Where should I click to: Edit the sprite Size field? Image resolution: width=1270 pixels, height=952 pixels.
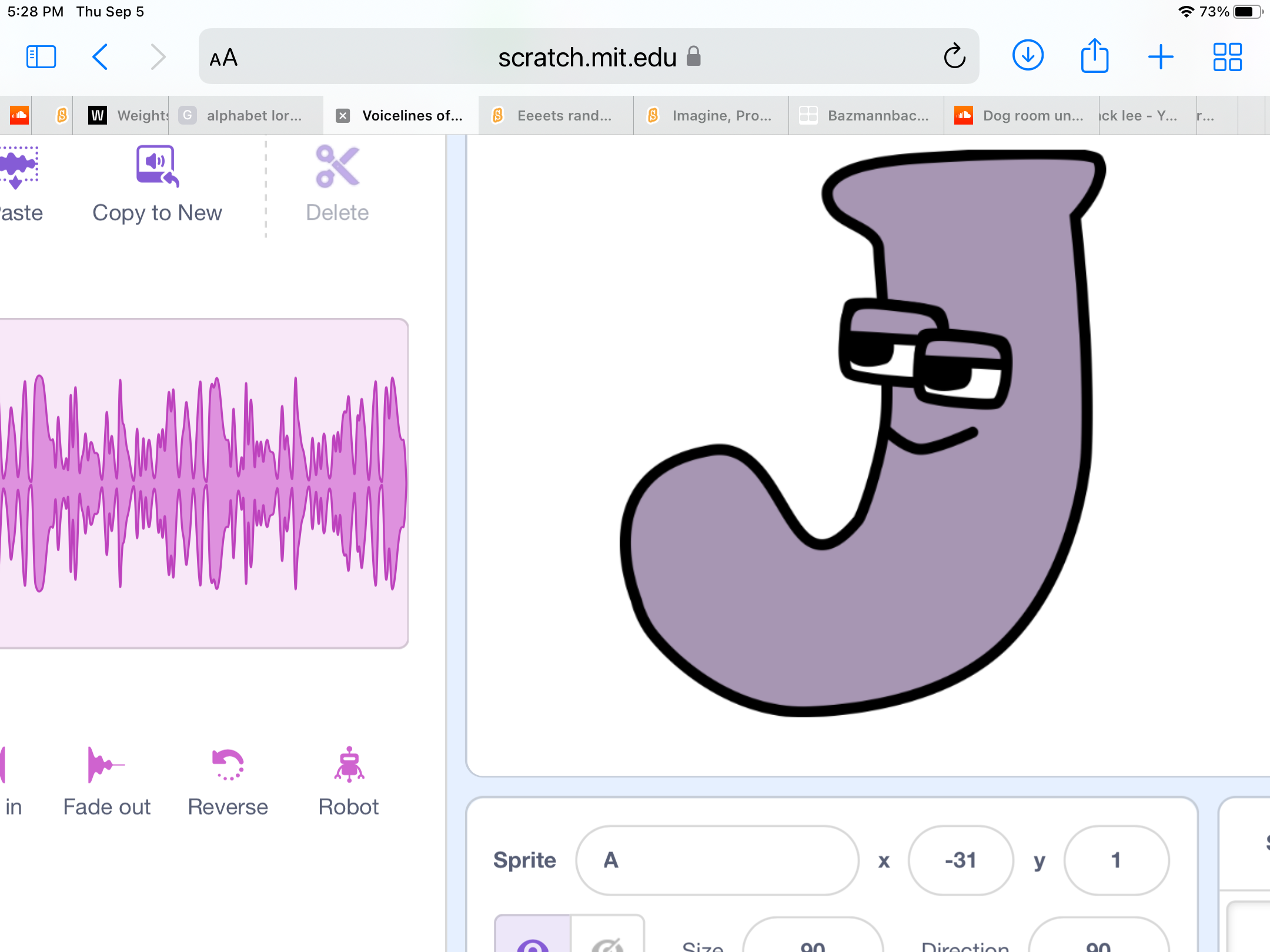pos(813,936)
